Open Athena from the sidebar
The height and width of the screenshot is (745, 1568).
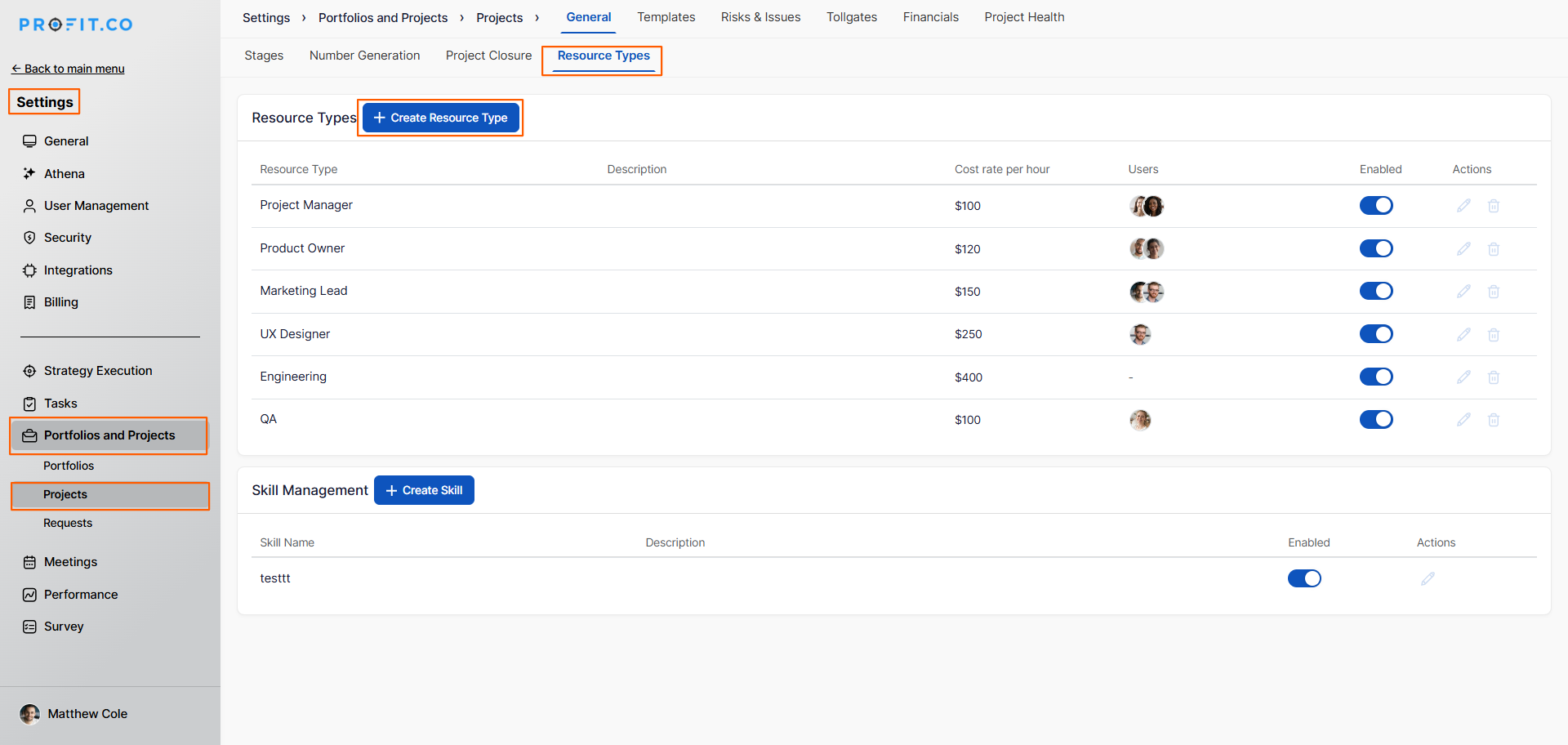[x=64, y=174]
